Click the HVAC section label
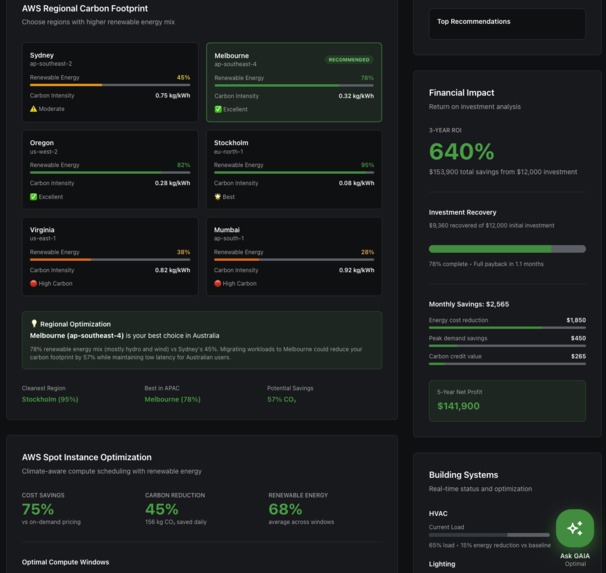Viewport: 606px width, 573px height. click(x=438, y=514)
